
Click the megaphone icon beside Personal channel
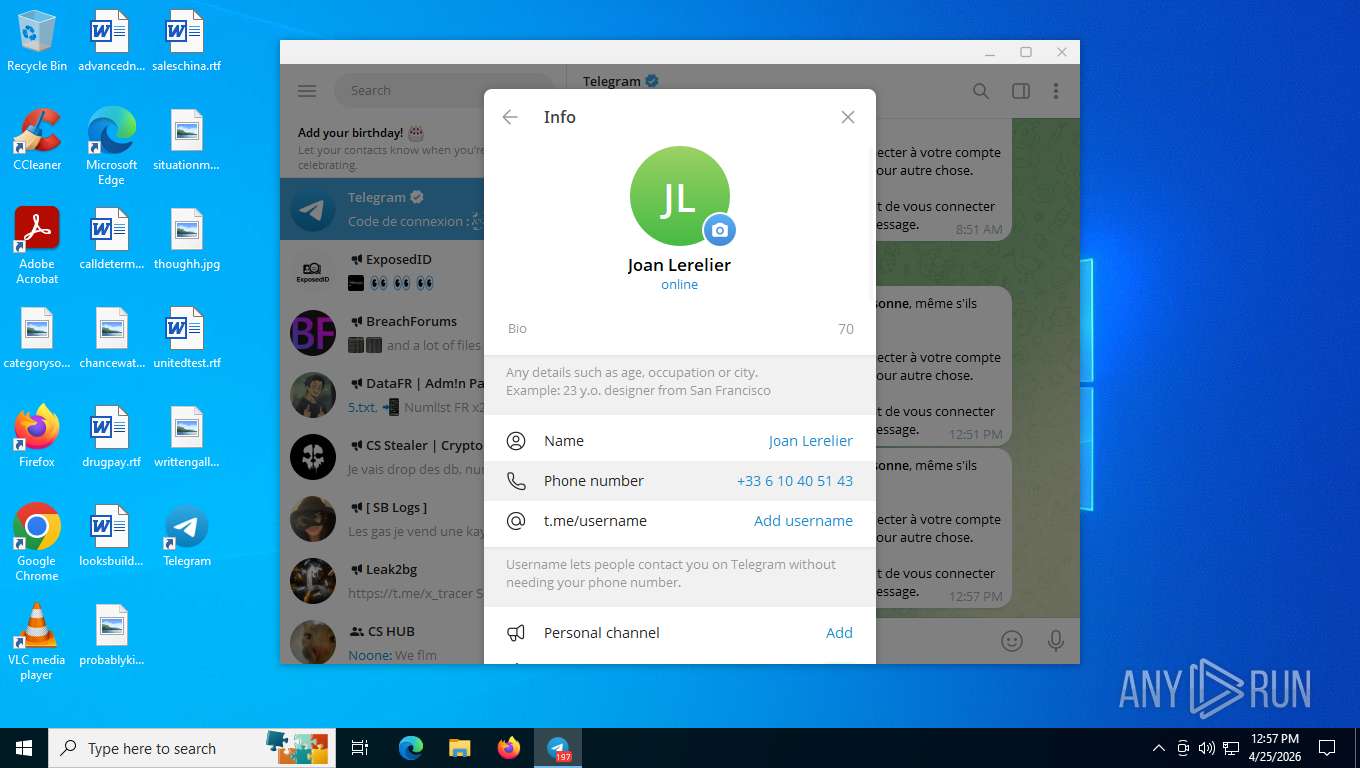tap(516, 633)
